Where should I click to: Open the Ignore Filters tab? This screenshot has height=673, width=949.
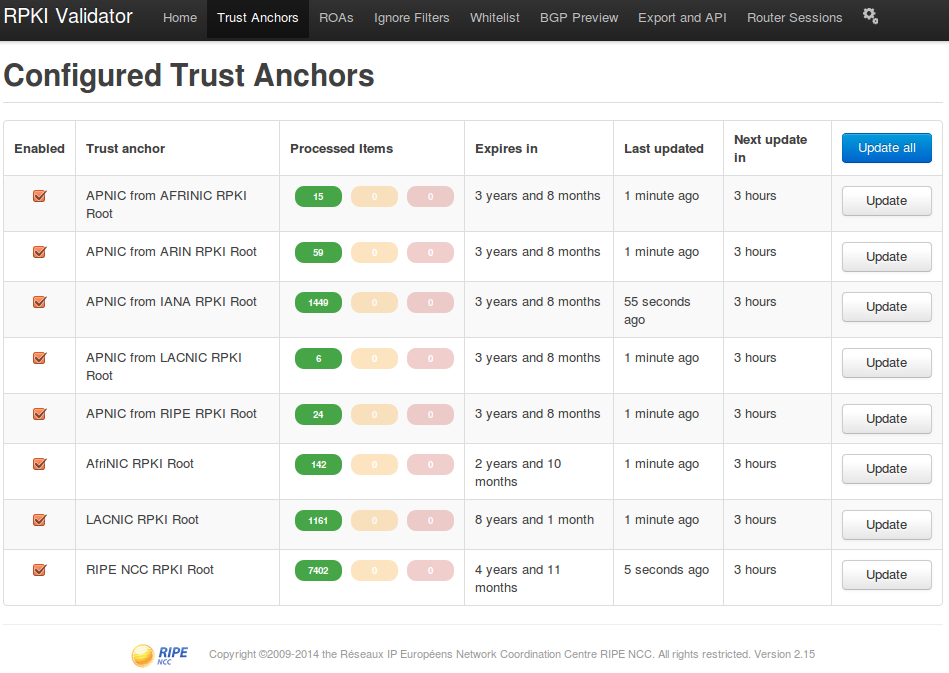coord(412,18)
